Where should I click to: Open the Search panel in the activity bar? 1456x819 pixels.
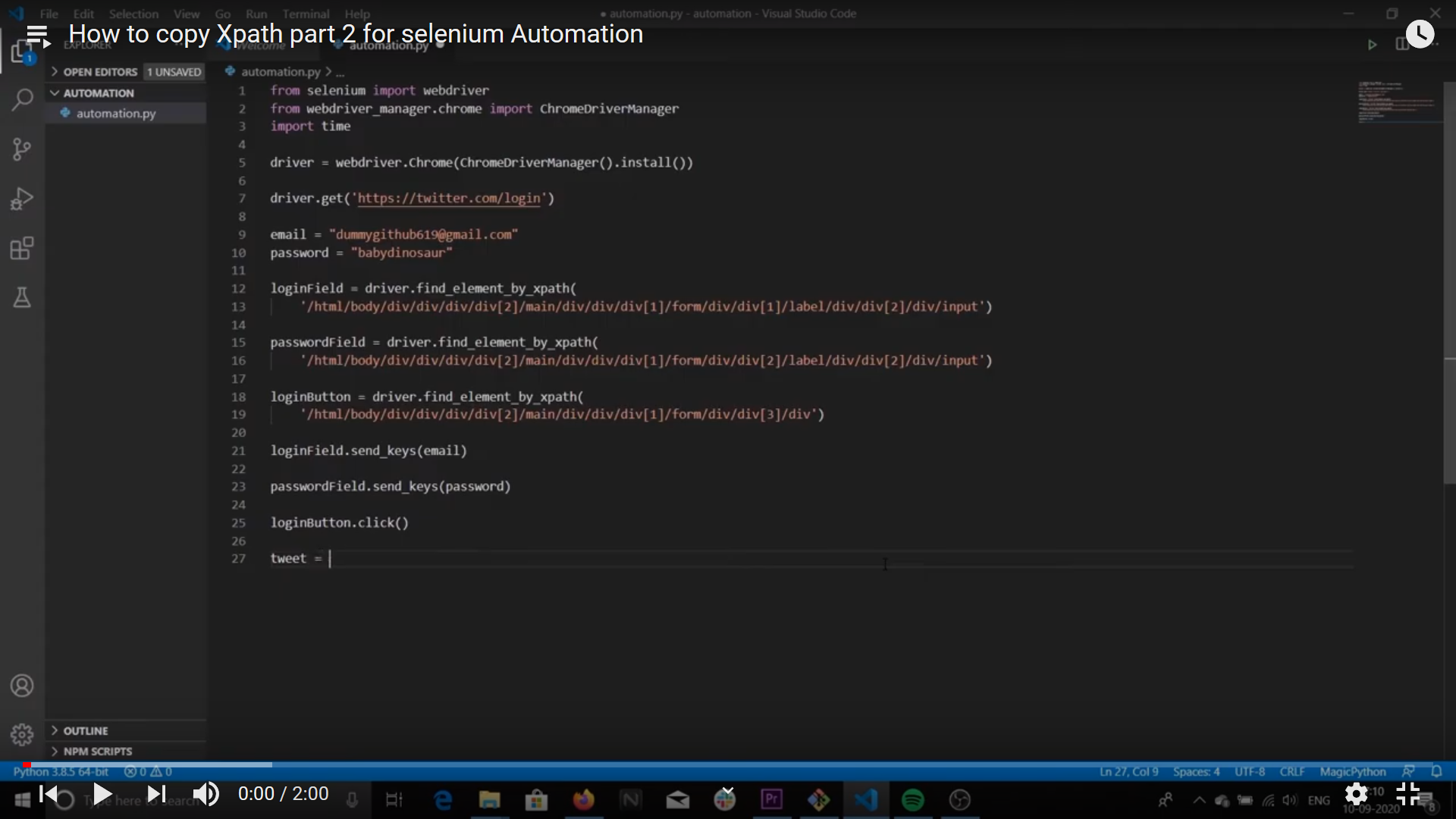tap(22, 99)
